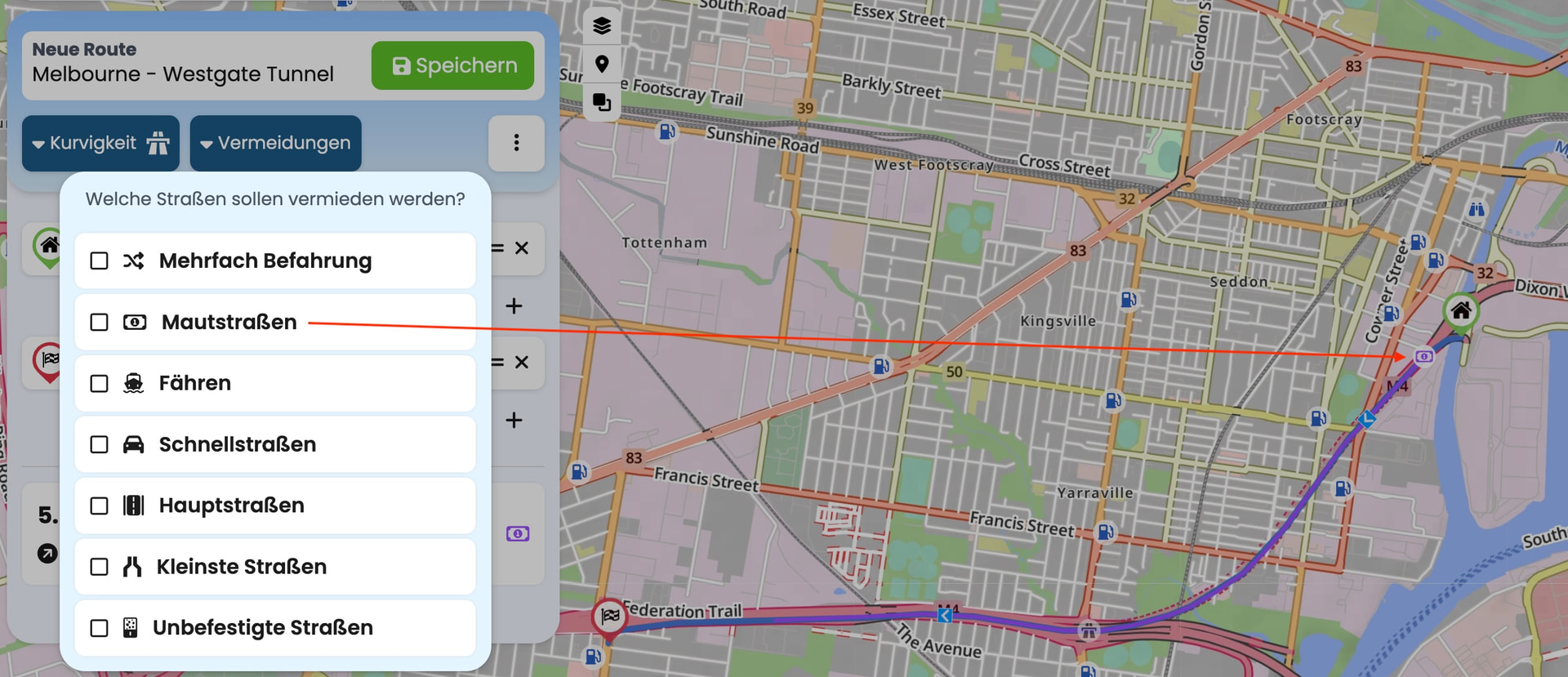Open the map layers selector icon
Screen dimensions: 1568x677
coord(602,26)
